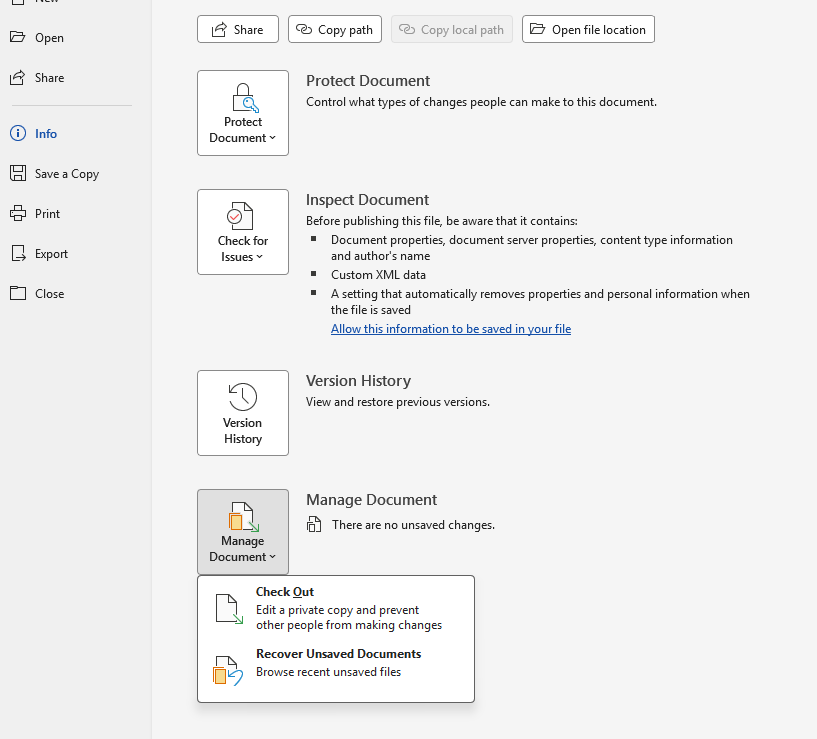
Task: Expand the Protect Document dropdown
Action: 243,113
